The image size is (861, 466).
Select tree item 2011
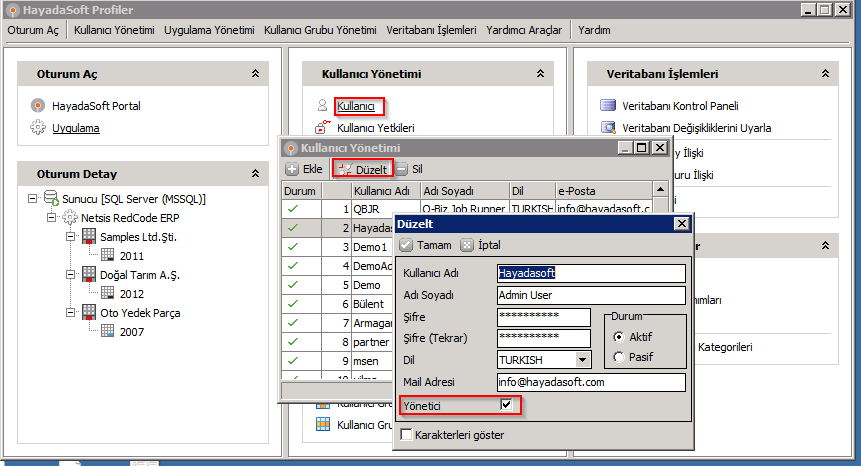132,256
